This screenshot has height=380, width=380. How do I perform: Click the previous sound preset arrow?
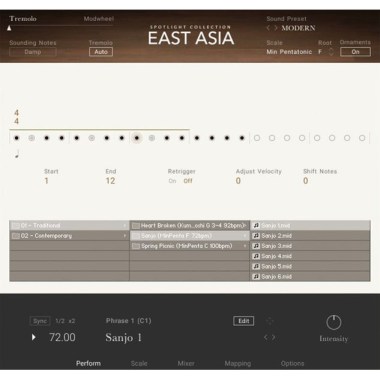point(268,28)
